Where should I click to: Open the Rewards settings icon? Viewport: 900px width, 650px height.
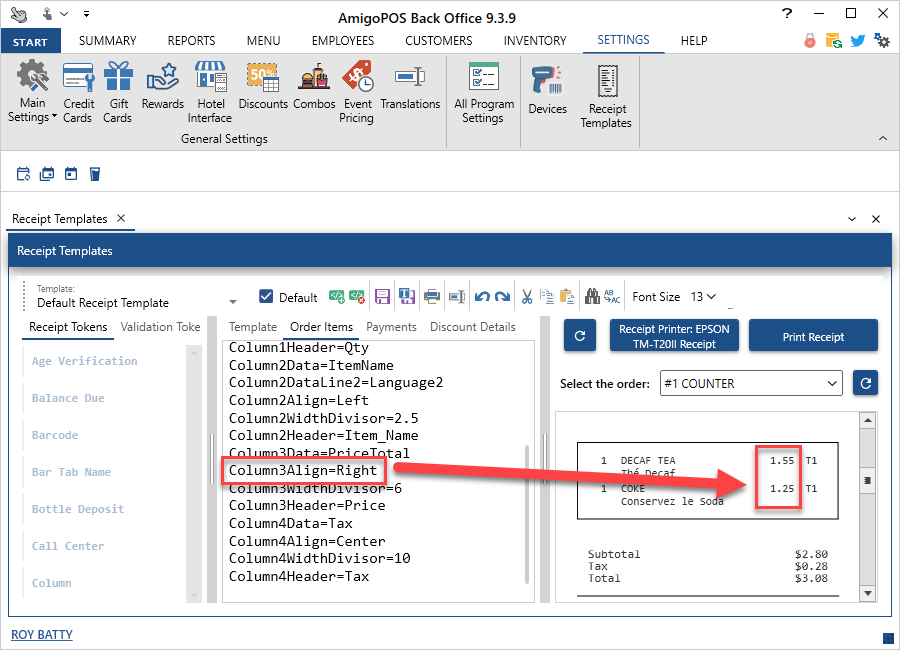click(162, 86)
